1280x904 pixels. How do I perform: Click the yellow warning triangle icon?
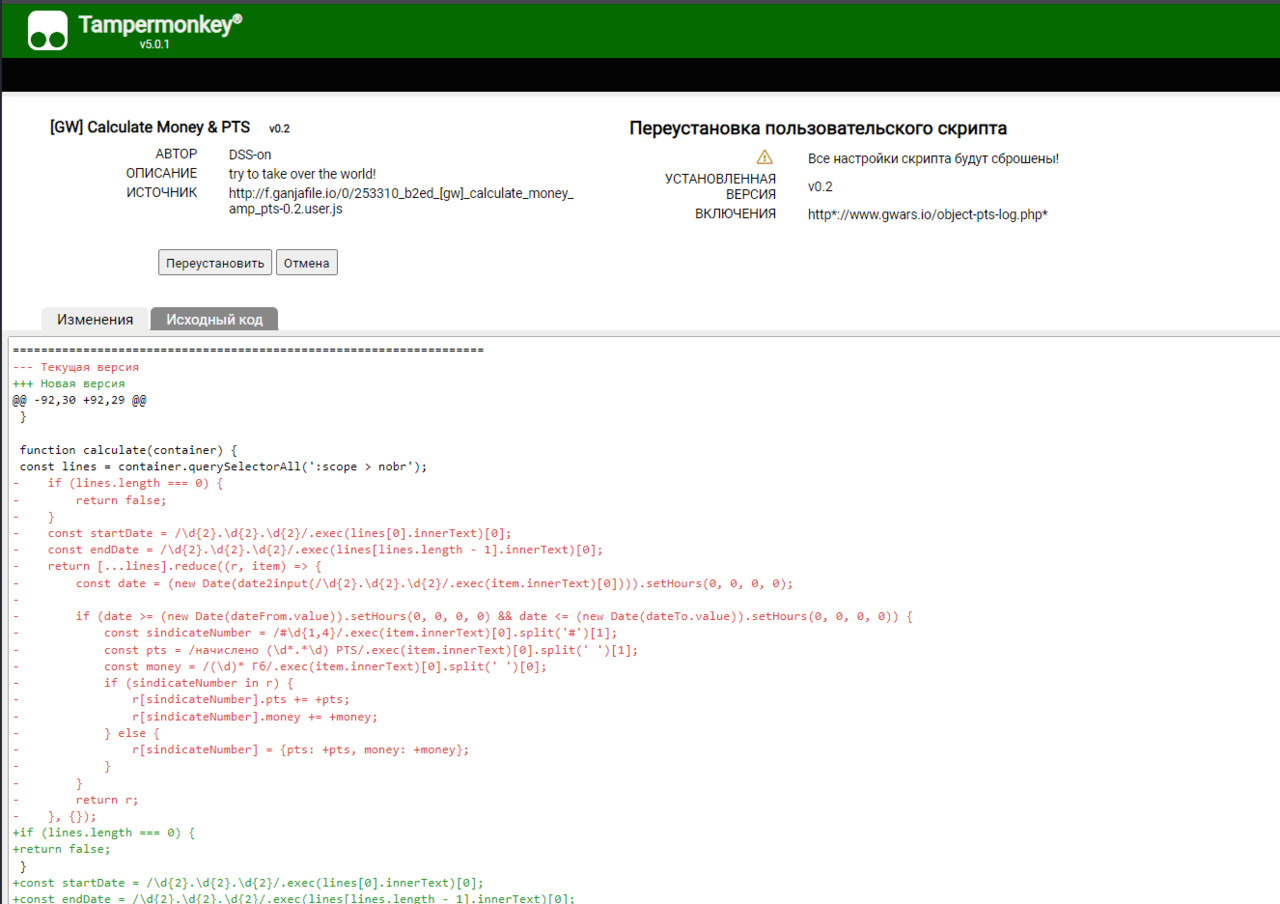tap(765, 157)
